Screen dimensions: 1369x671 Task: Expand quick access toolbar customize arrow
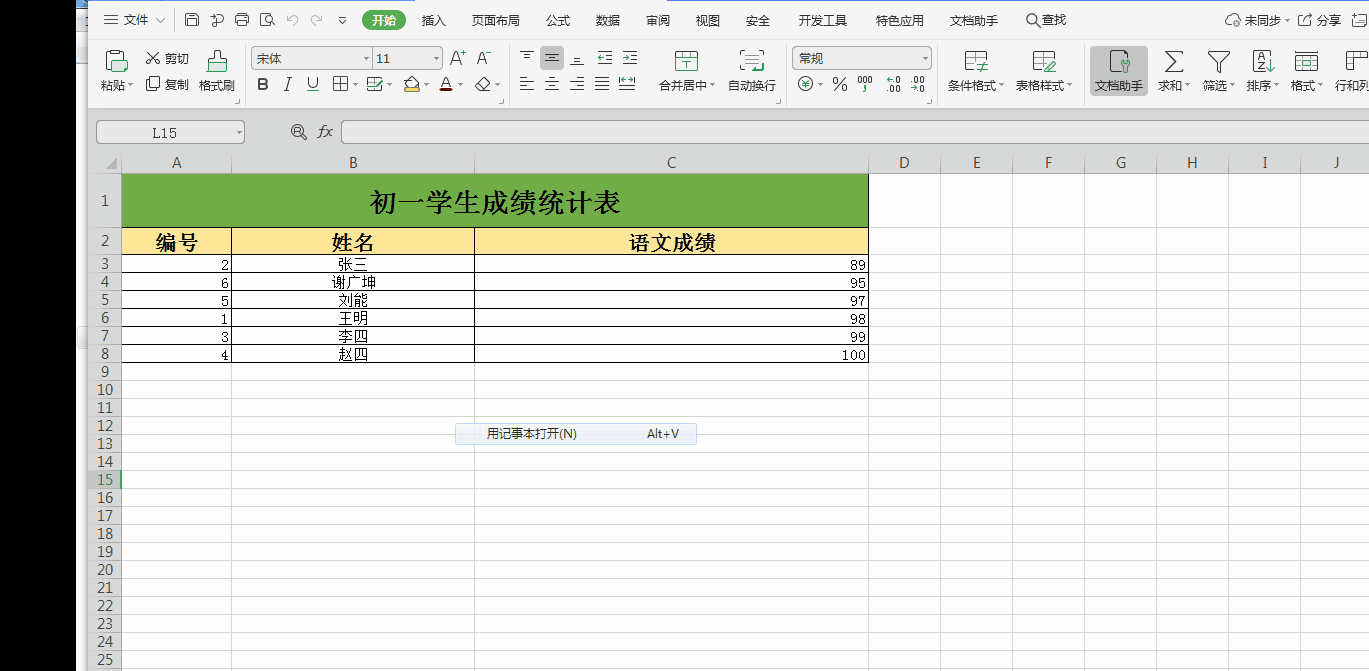pos(343,20)
